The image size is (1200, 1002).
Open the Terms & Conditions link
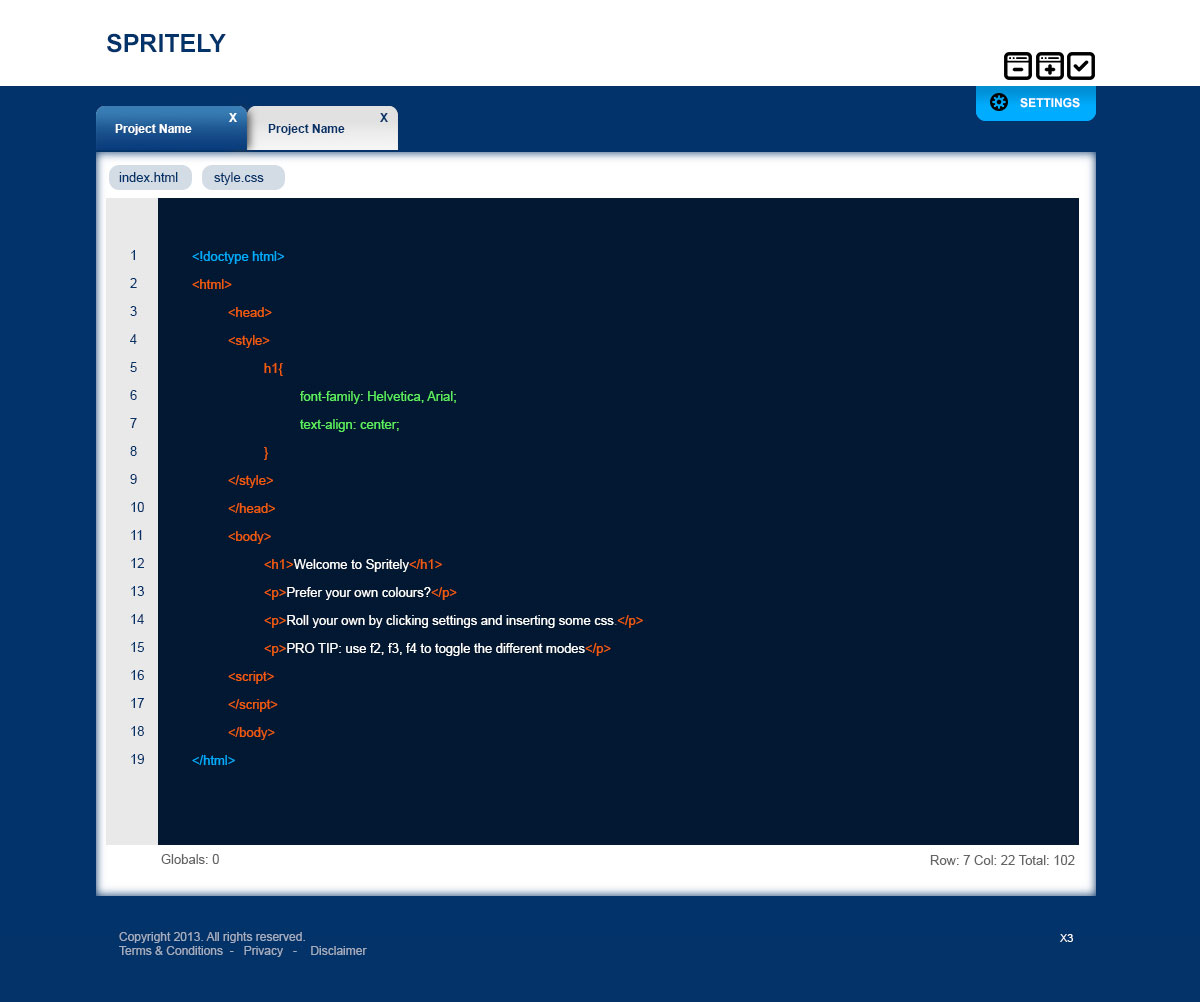[171, 951]
